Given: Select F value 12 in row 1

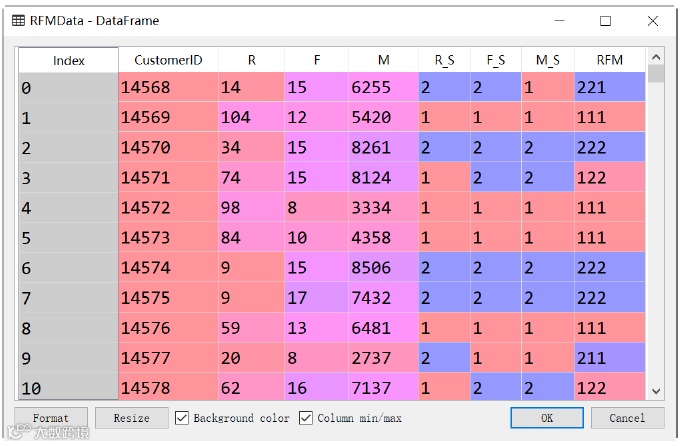Looking at the screenshot, I should coord(317,117).
